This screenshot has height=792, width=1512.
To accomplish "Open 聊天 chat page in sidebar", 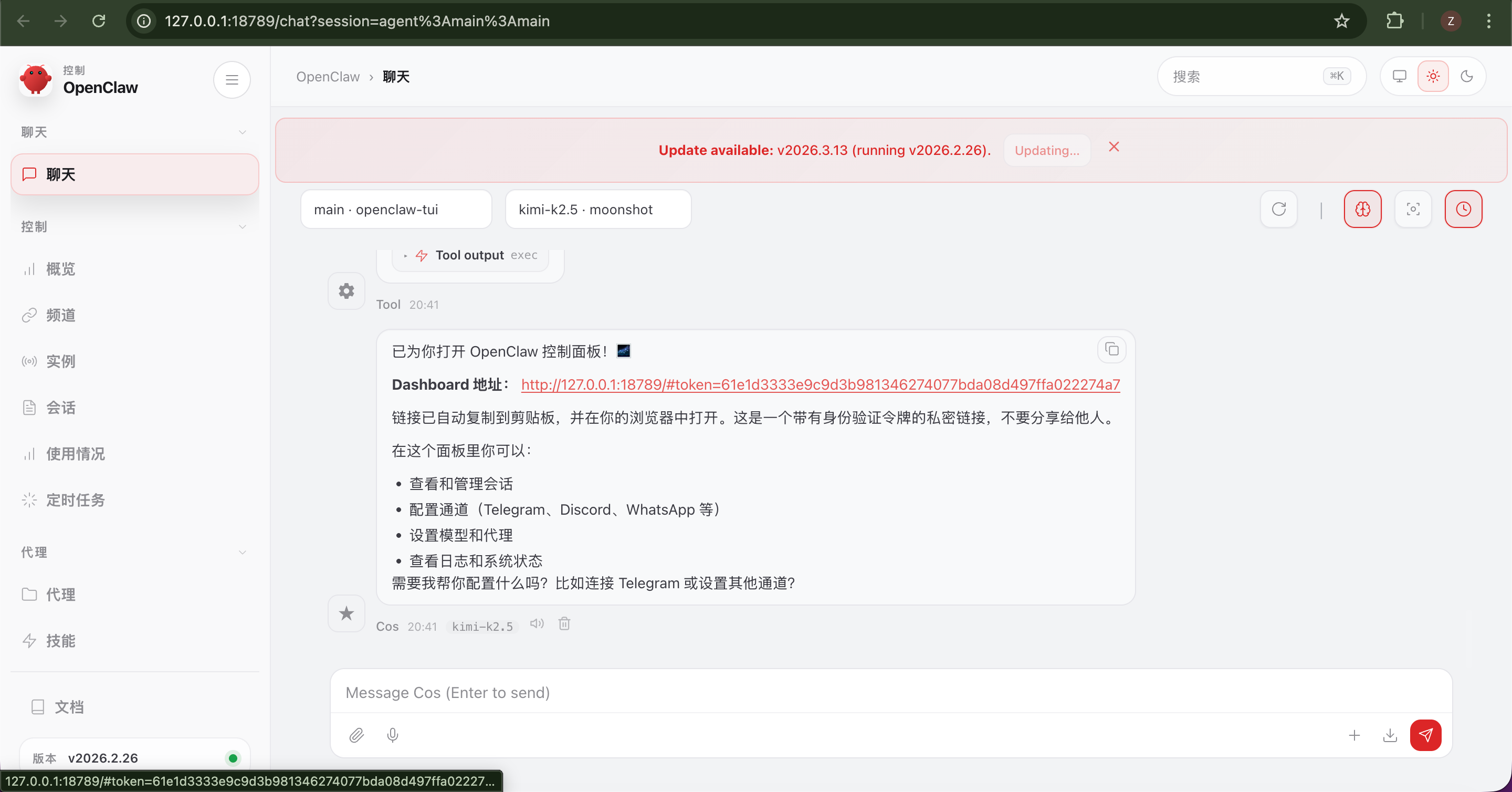I will 134,174.
